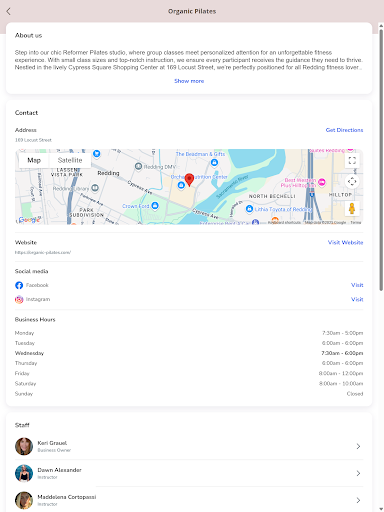Click Dawn Alexander's profile photo
The height and width of the screenshot is (512, 384).
tap(24, 473)
